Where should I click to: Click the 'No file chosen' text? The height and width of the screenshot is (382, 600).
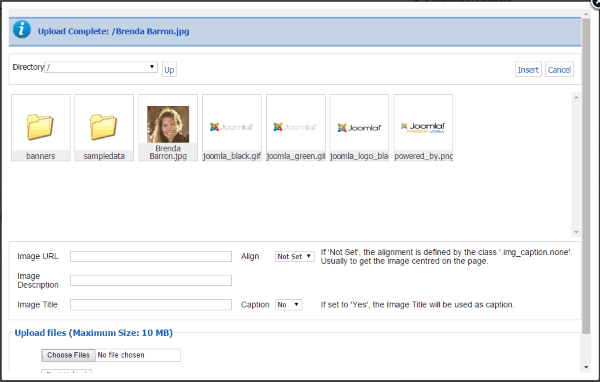121,355
